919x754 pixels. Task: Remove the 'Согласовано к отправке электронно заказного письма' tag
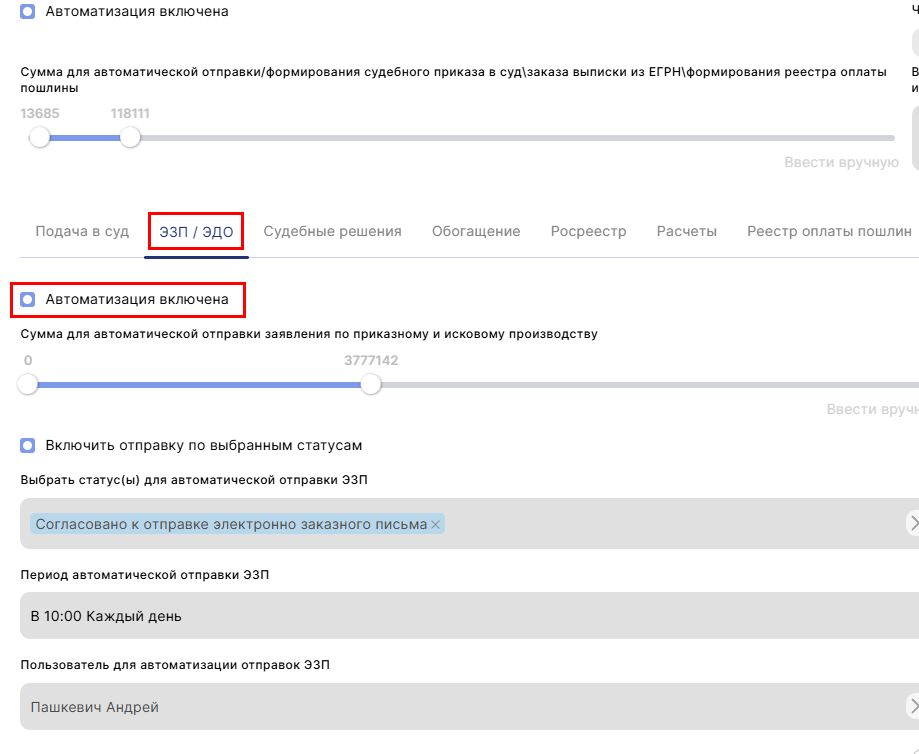[x=436, y=525]
